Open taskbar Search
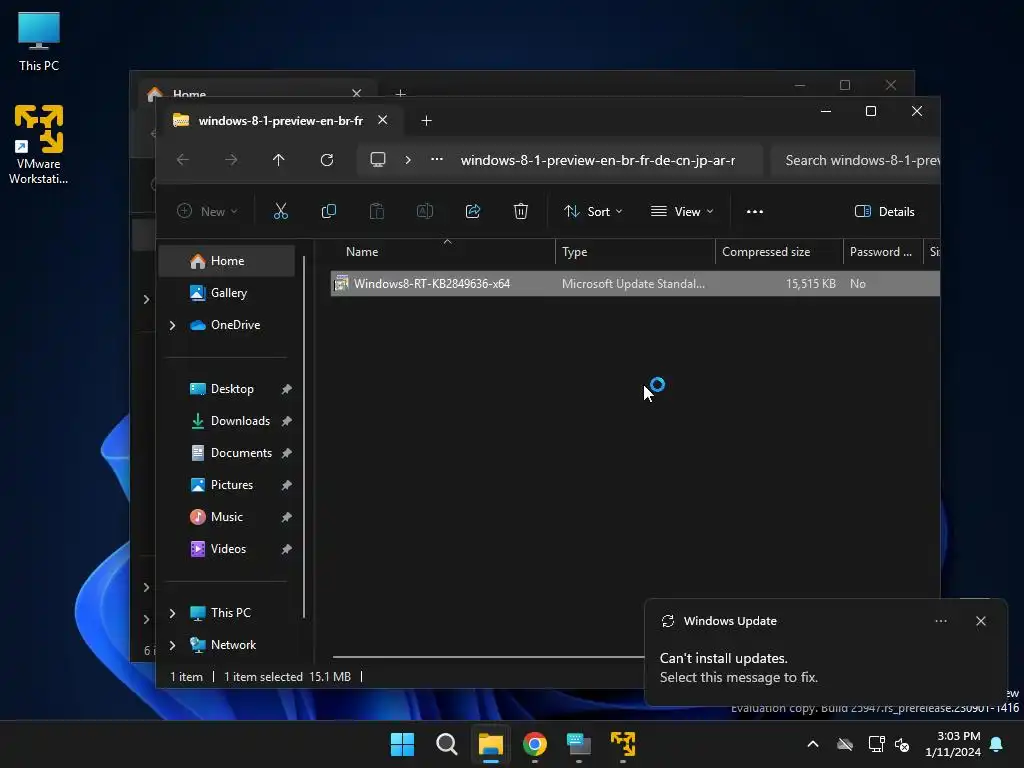1024x768 pixels. pyautogui.click(x=447, y=744)
